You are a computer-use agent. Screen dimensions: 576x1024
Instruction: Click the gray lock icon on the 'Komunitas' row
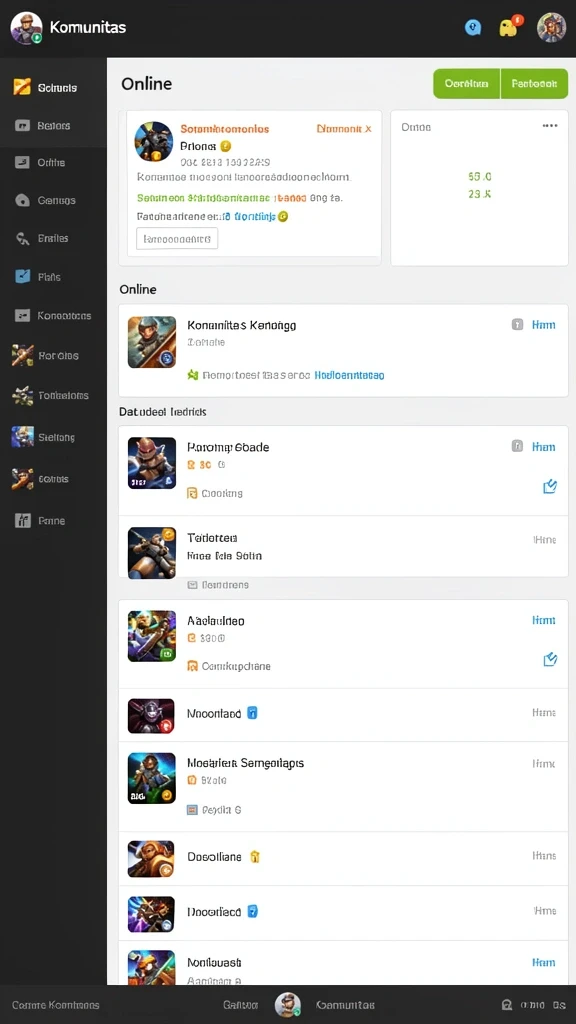517,324
